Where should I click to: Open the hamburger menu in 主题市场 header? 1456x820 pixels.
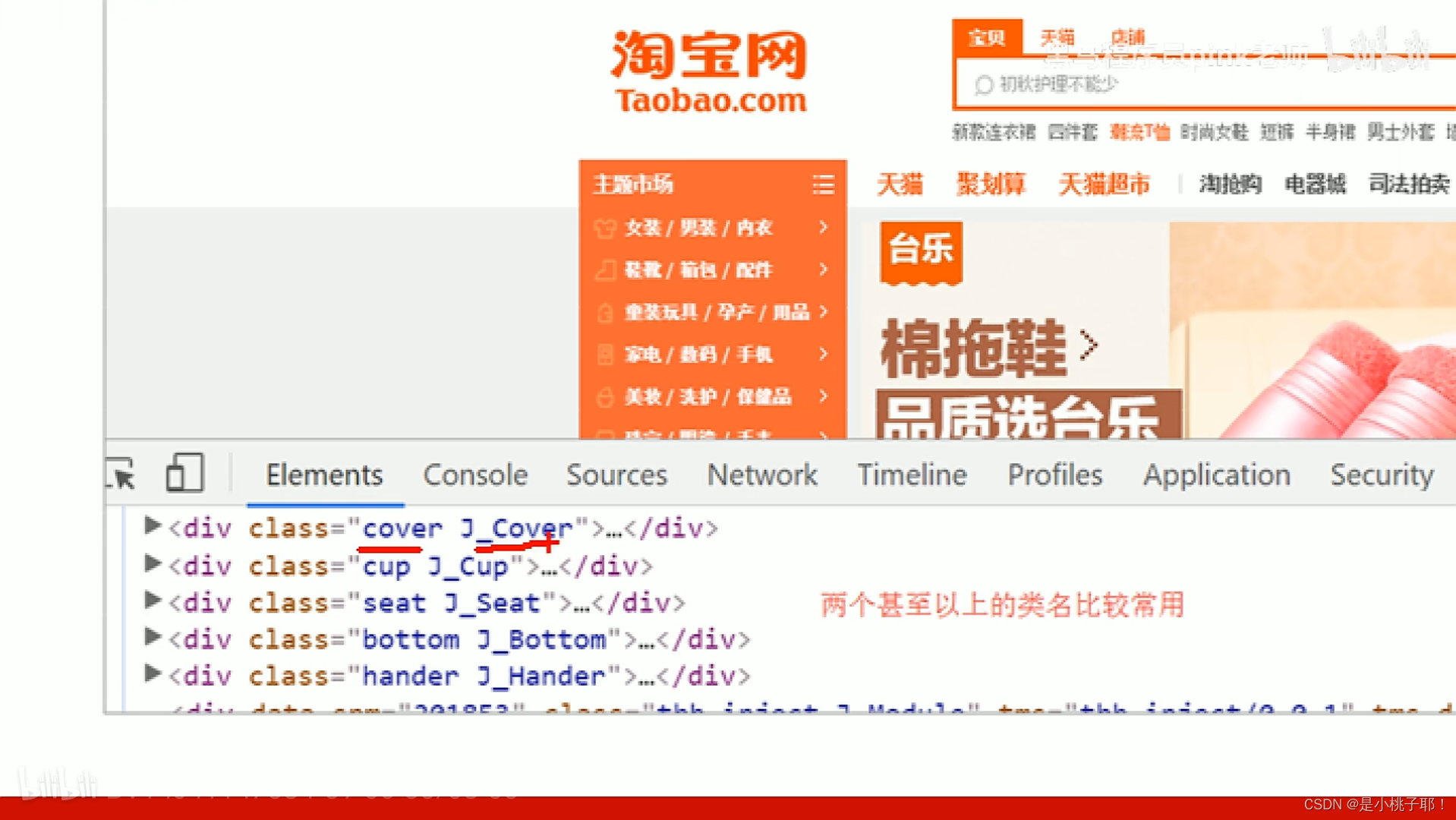click(824, 184)
